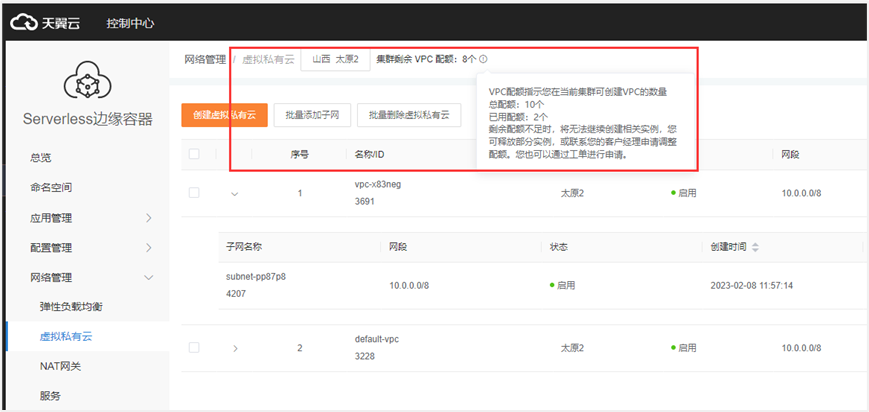Open the 山西 太原2 region selector
Screen dimensions: 869x412
(335, 60)
